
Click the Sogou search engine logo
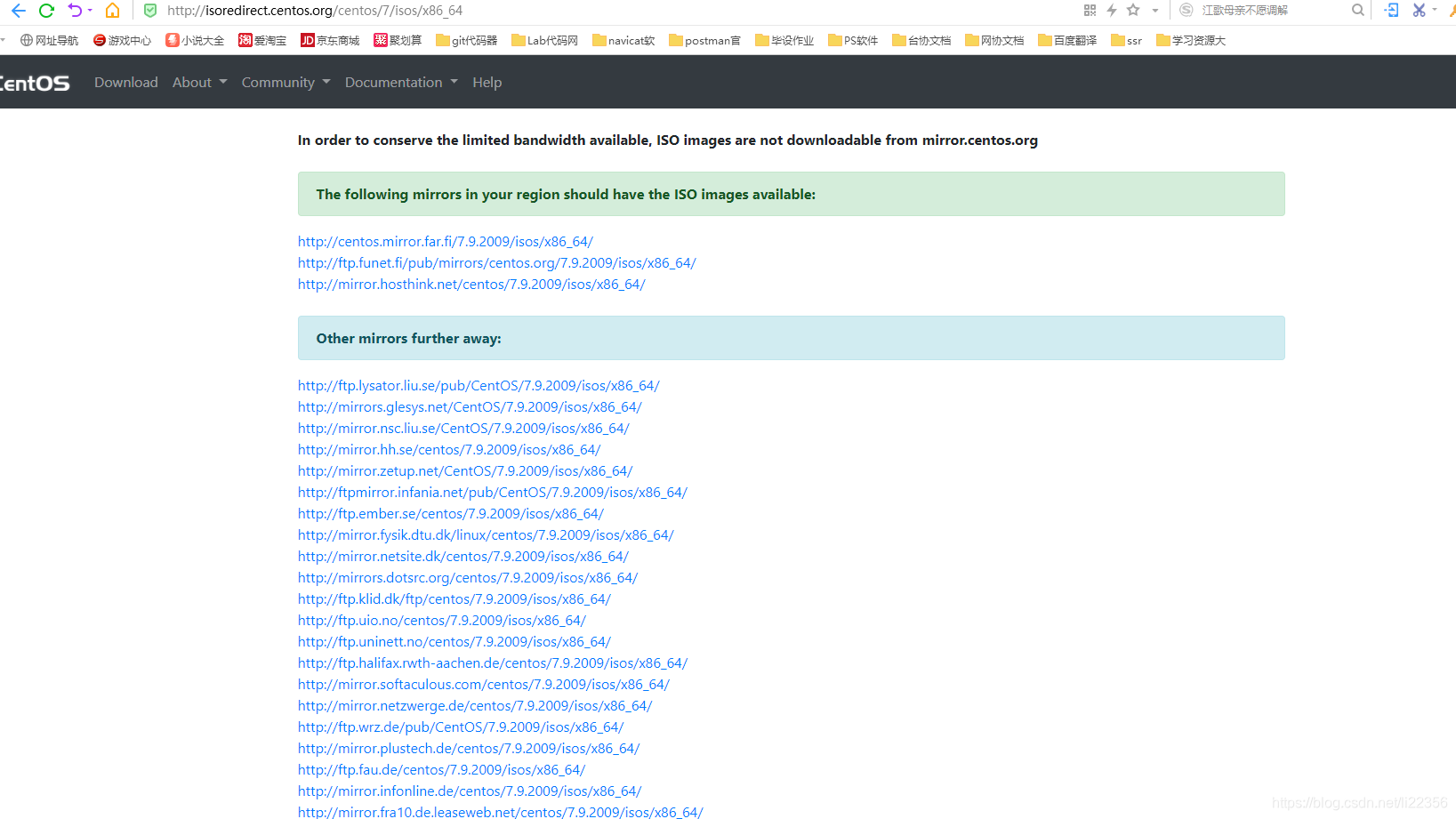tap(1186, 11)
